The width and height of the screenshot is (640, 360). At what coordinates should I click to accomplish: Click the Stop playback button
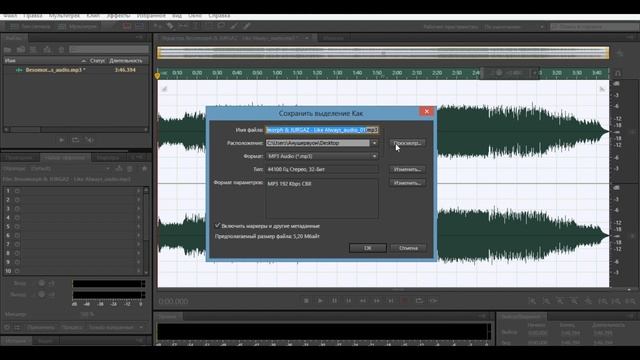(x=306, y=301)
